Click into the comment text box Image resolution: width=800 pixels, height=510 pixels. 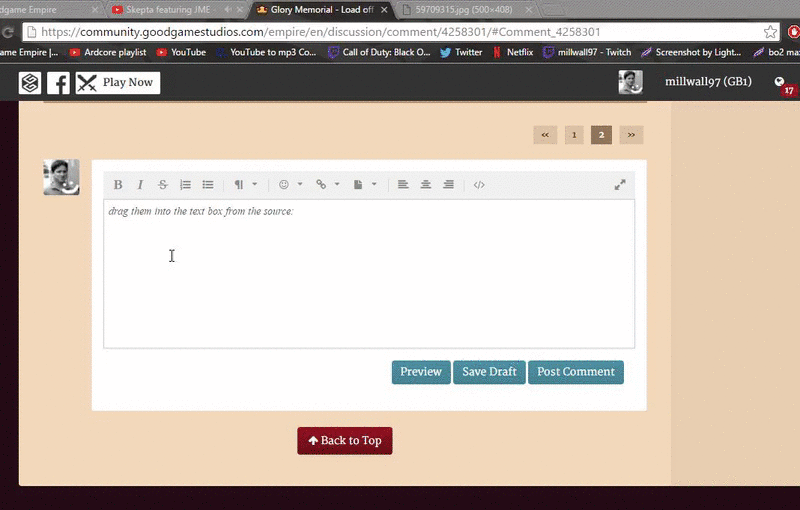(369, 274)
